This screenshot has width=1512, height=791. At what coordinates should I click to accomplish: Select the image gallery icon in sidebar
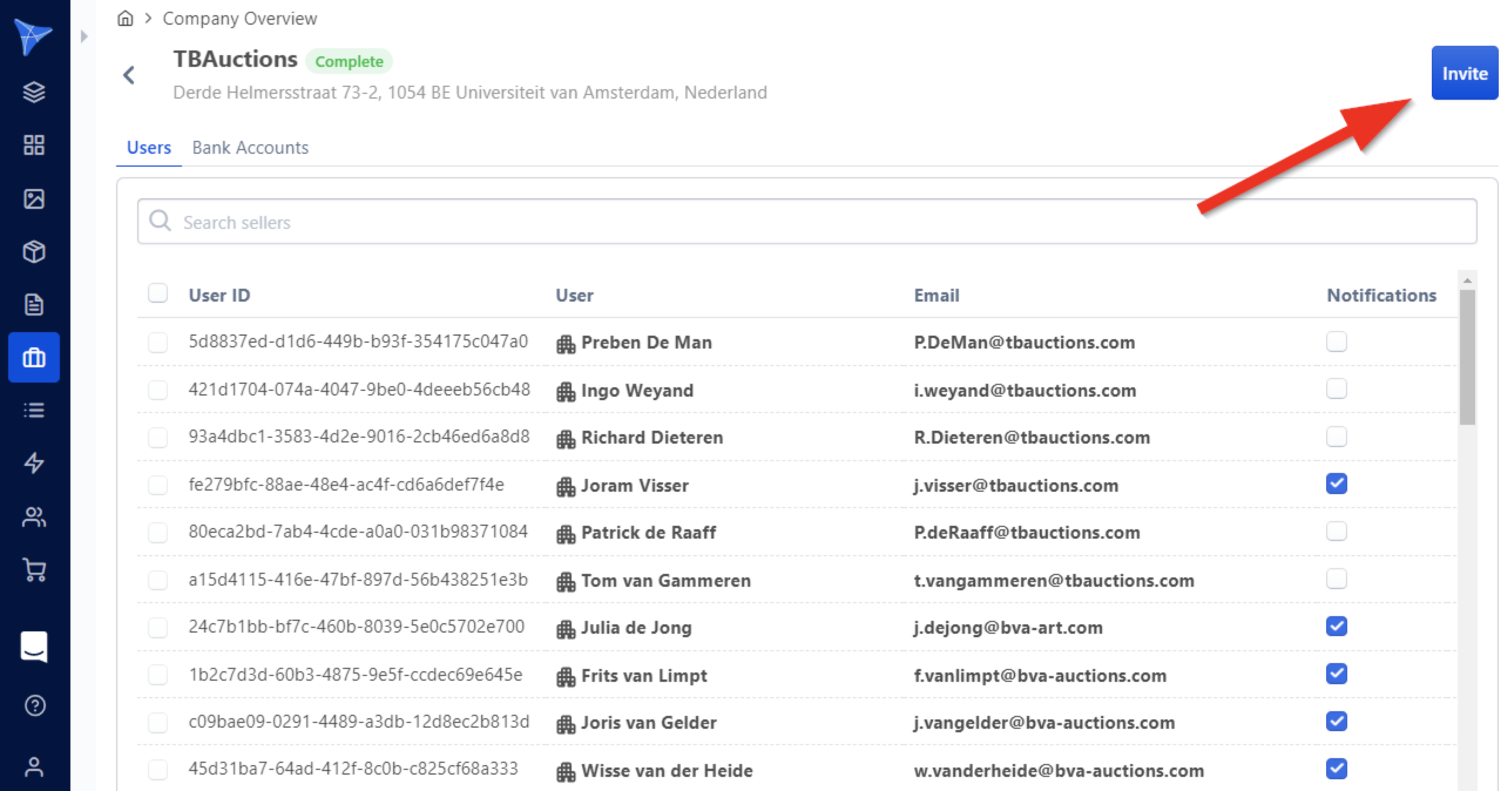33,199
